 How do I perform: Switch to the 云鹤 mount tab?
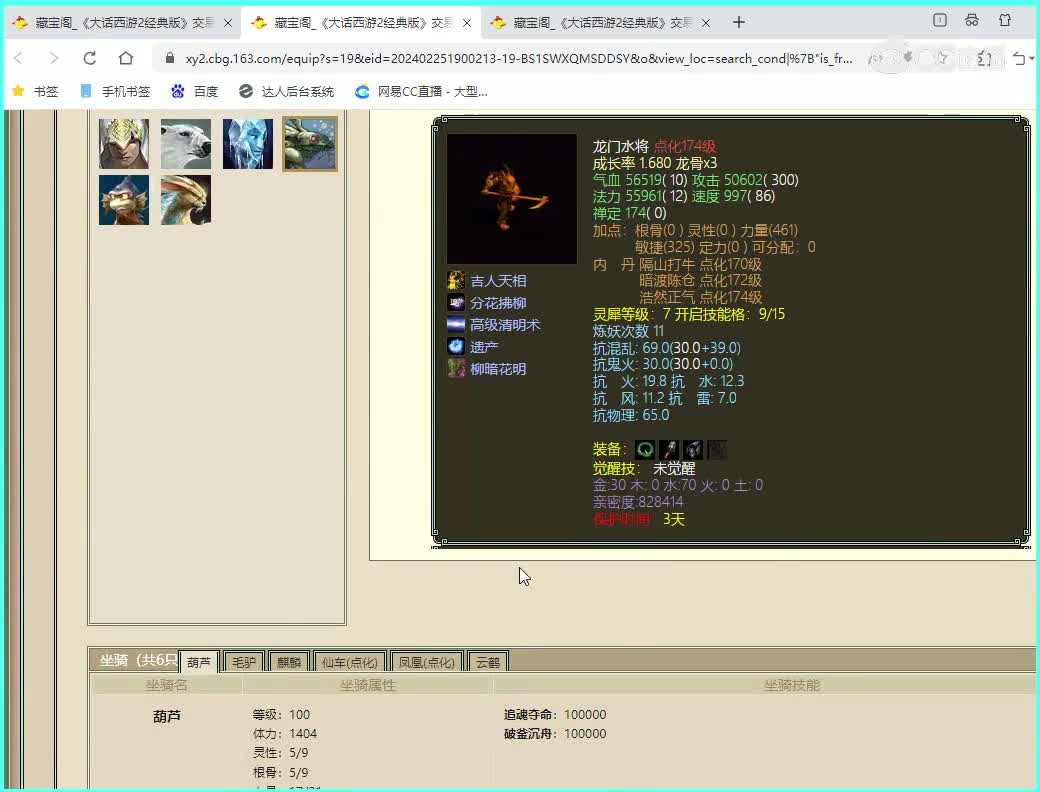(x=488, y=662)
